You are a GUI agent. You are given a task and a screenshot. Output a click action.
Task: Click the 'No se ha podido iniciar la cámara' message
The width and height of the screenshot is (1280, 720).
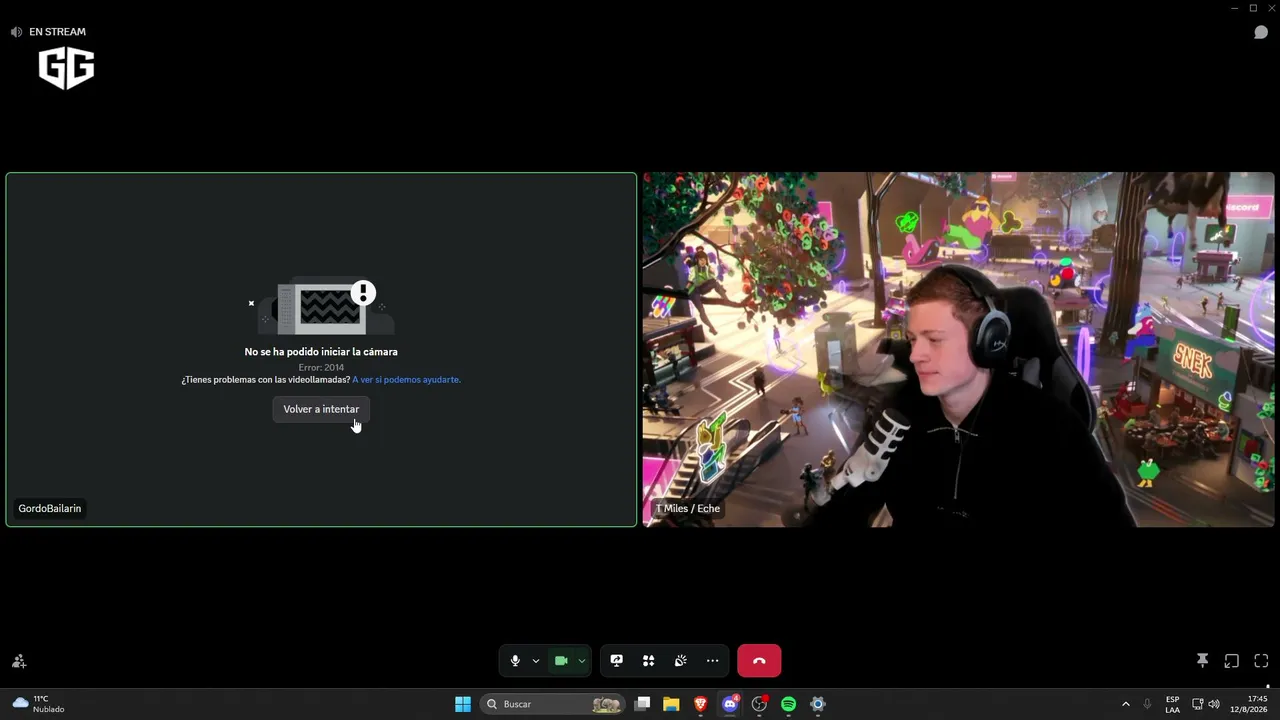point(321,352)
